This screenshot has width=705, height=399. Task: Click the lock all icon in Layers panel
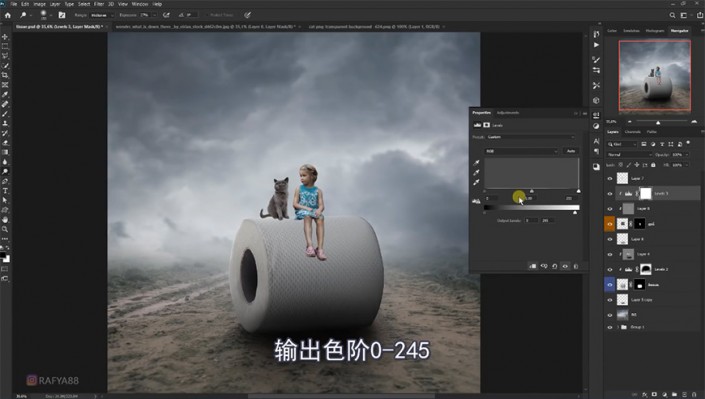tap(653, 165)
